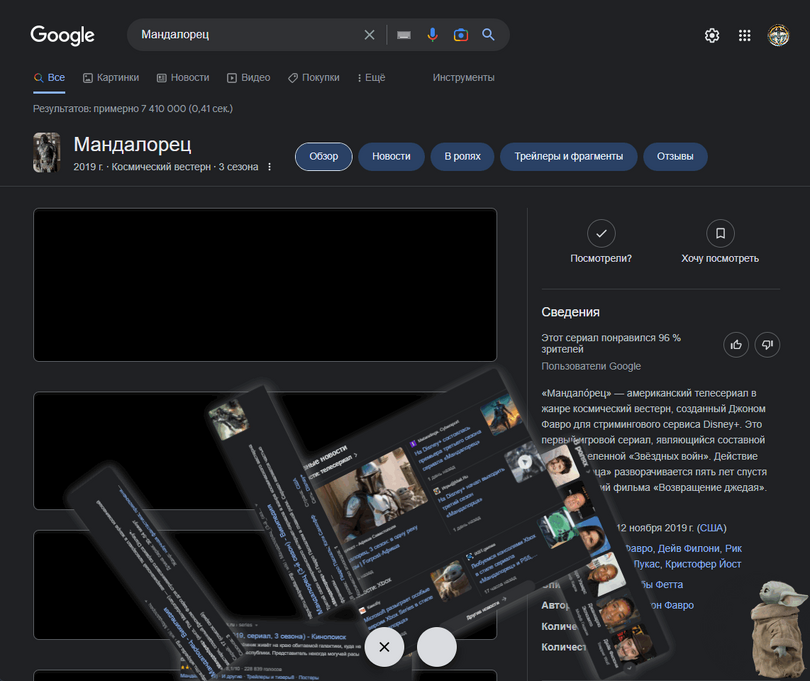Like the series with thumbs up
The width and height of the screenshot is (810, 681).
(x=736, y=345)
